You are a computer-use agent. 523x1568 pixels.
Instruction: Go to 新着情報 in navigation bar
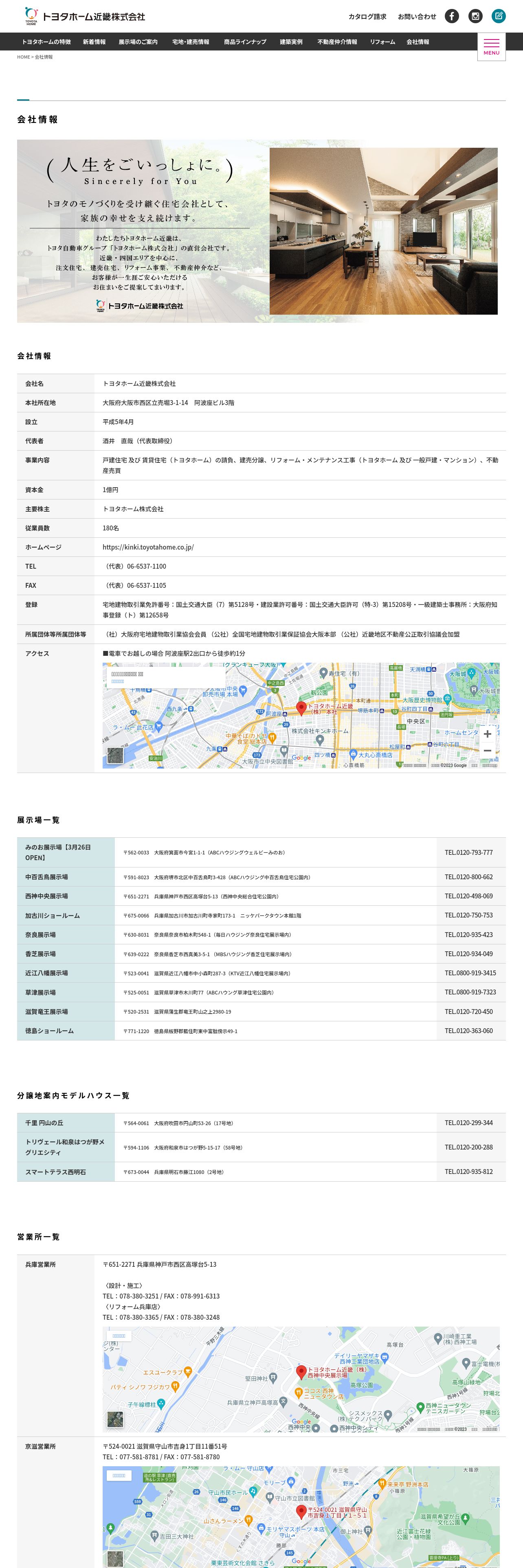click(94, 42)
